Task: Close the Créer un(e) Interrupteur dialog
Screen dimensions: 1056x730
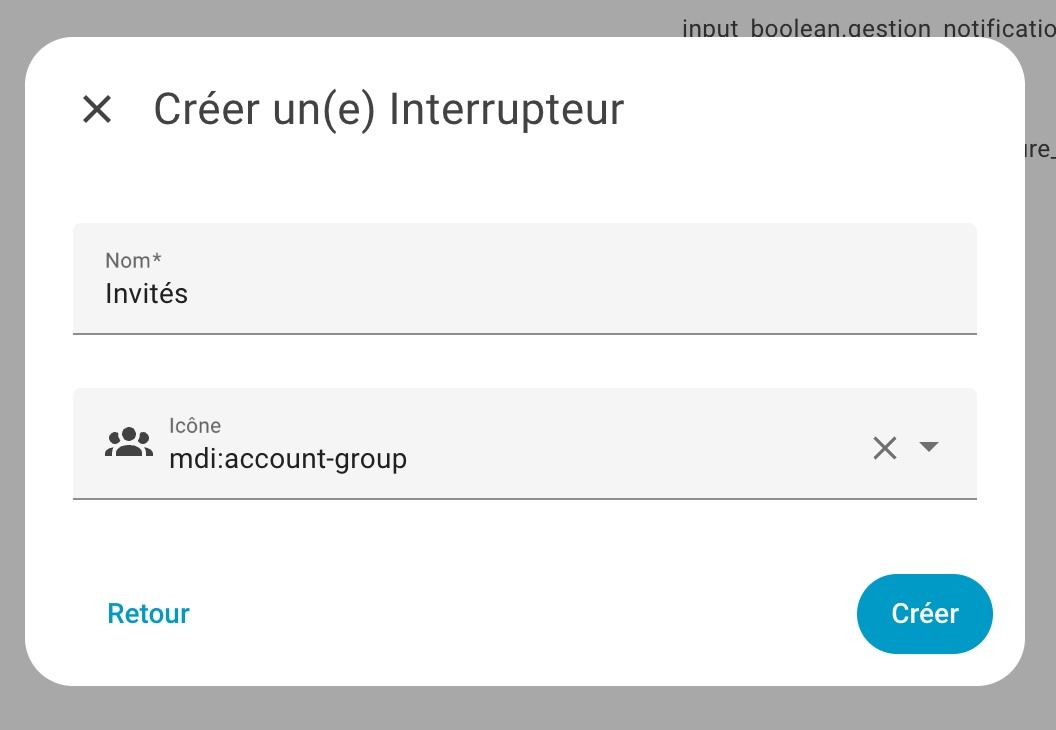Action: click(97, 109)
